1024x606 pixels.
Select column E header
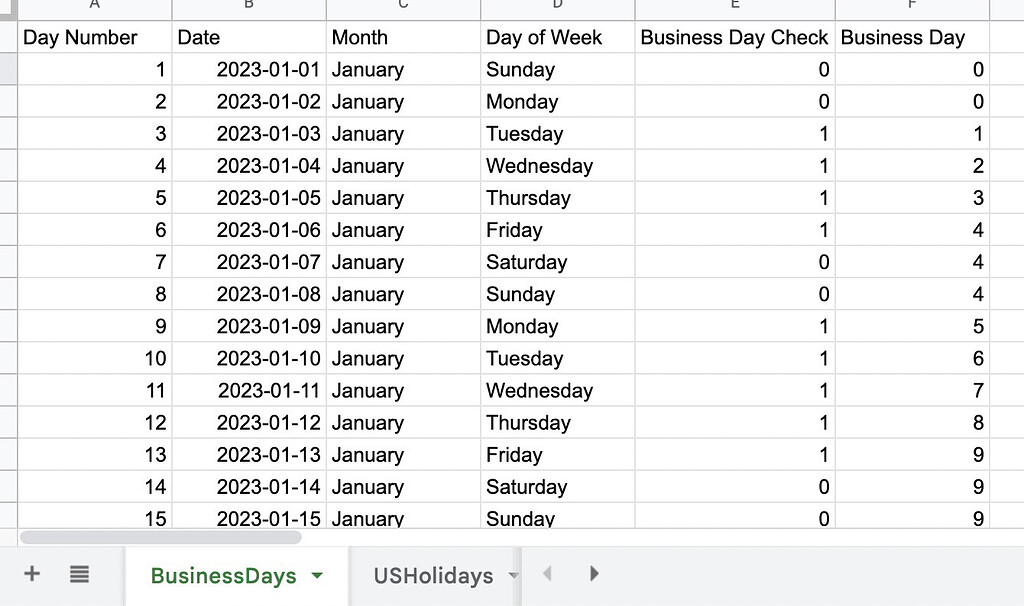tap(735, 6)
